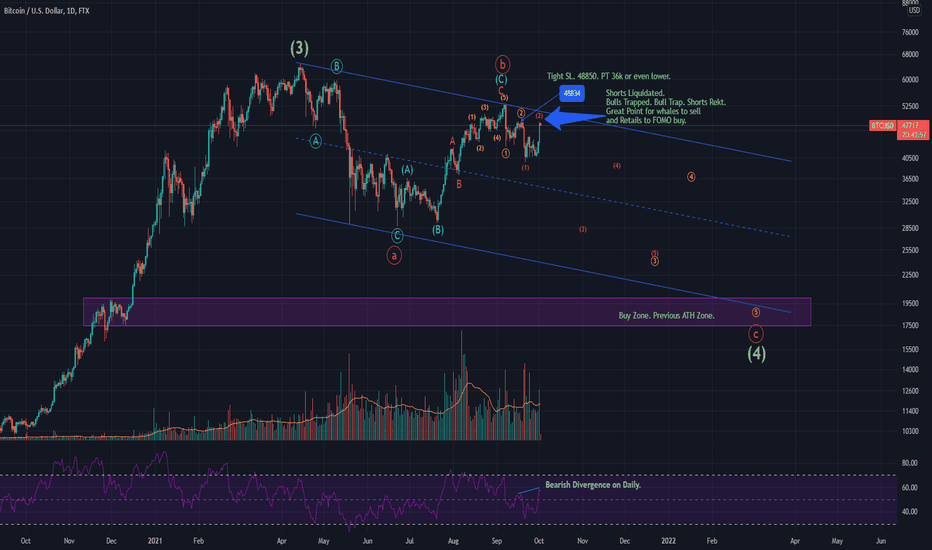Click the 52500 price axis label
This screenshot has width=932, height=550.
[x=910, y=106]
